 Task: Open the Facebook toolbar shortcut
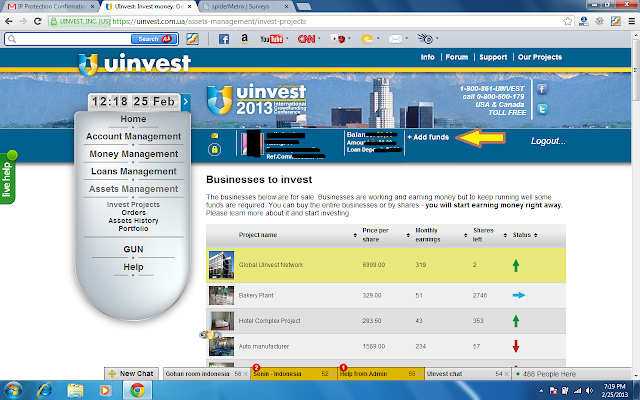pos(224,39)
